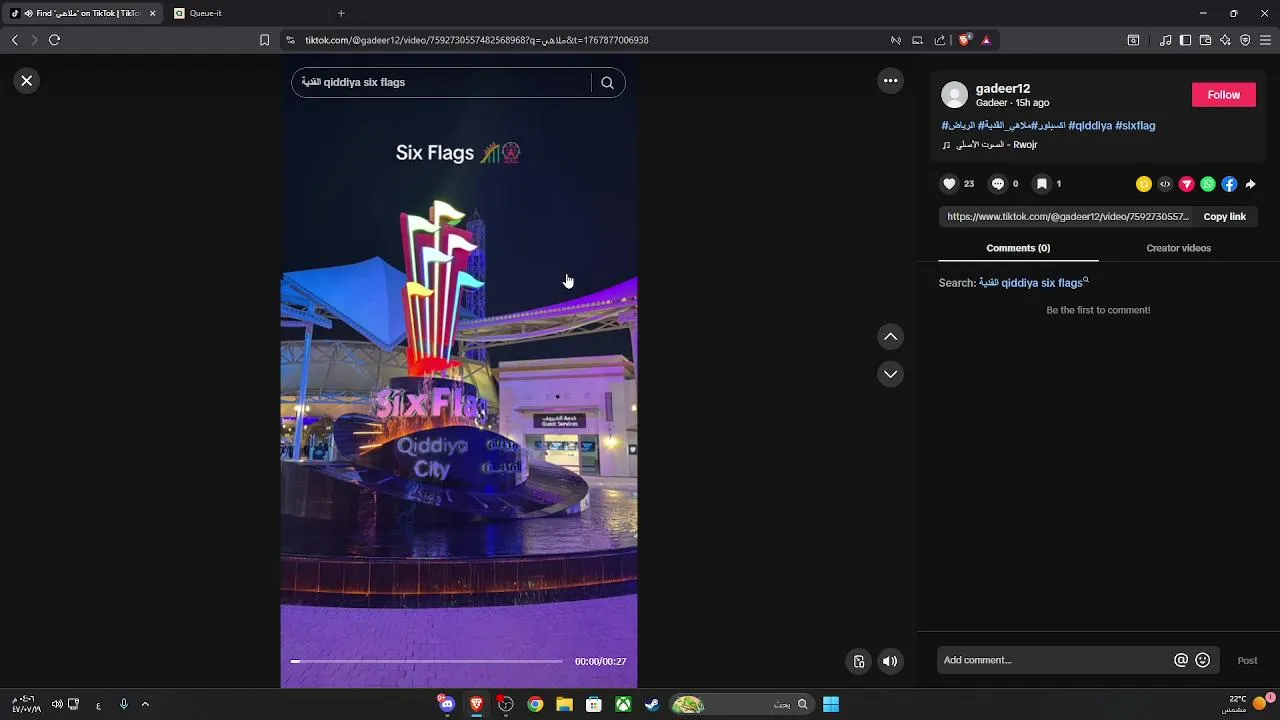Share video to WhatsApp
1280x720 pixels.
1208,184
